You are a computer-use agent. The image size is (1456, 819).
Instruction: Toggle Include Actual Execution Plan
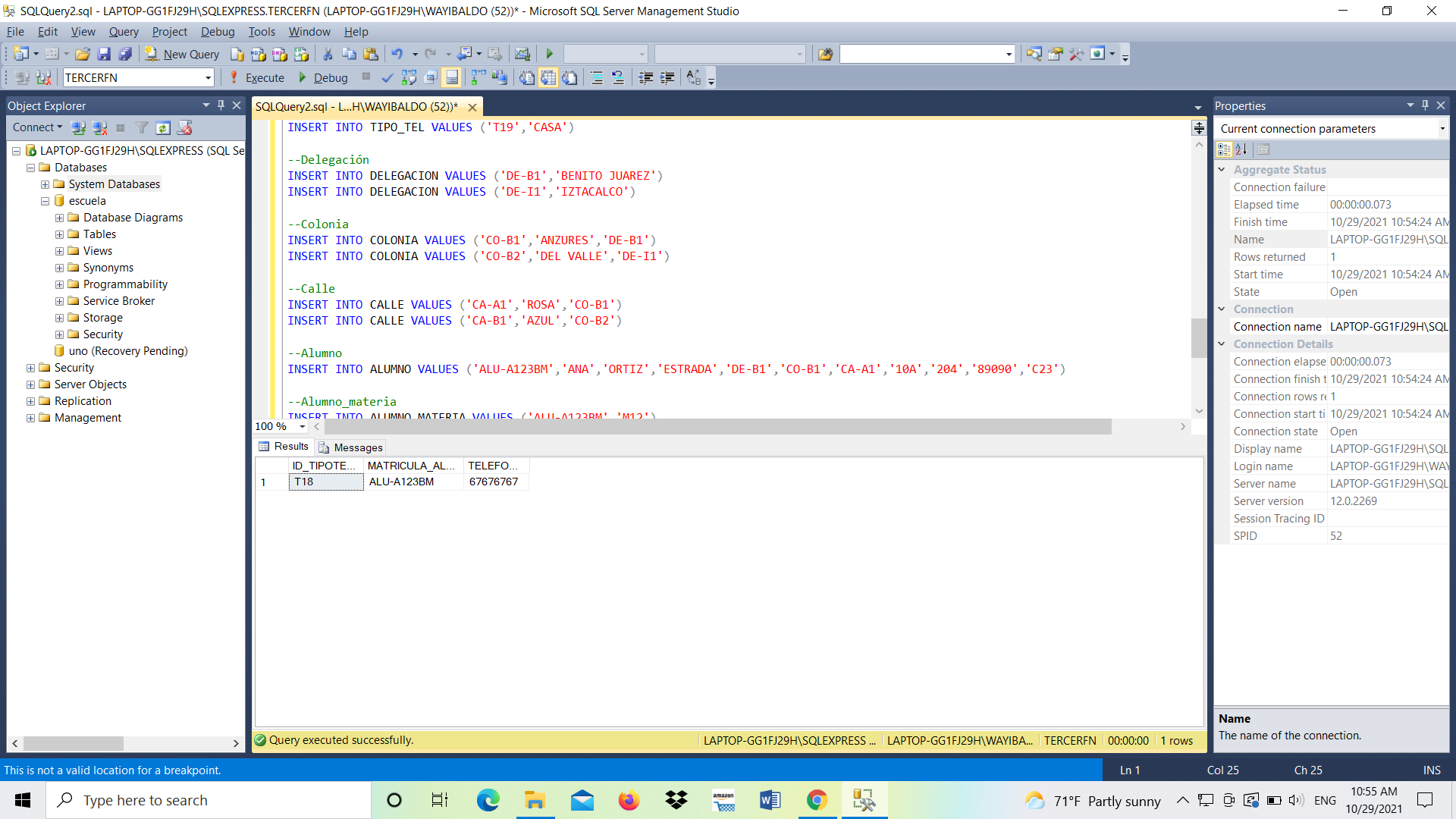point(479,77)
